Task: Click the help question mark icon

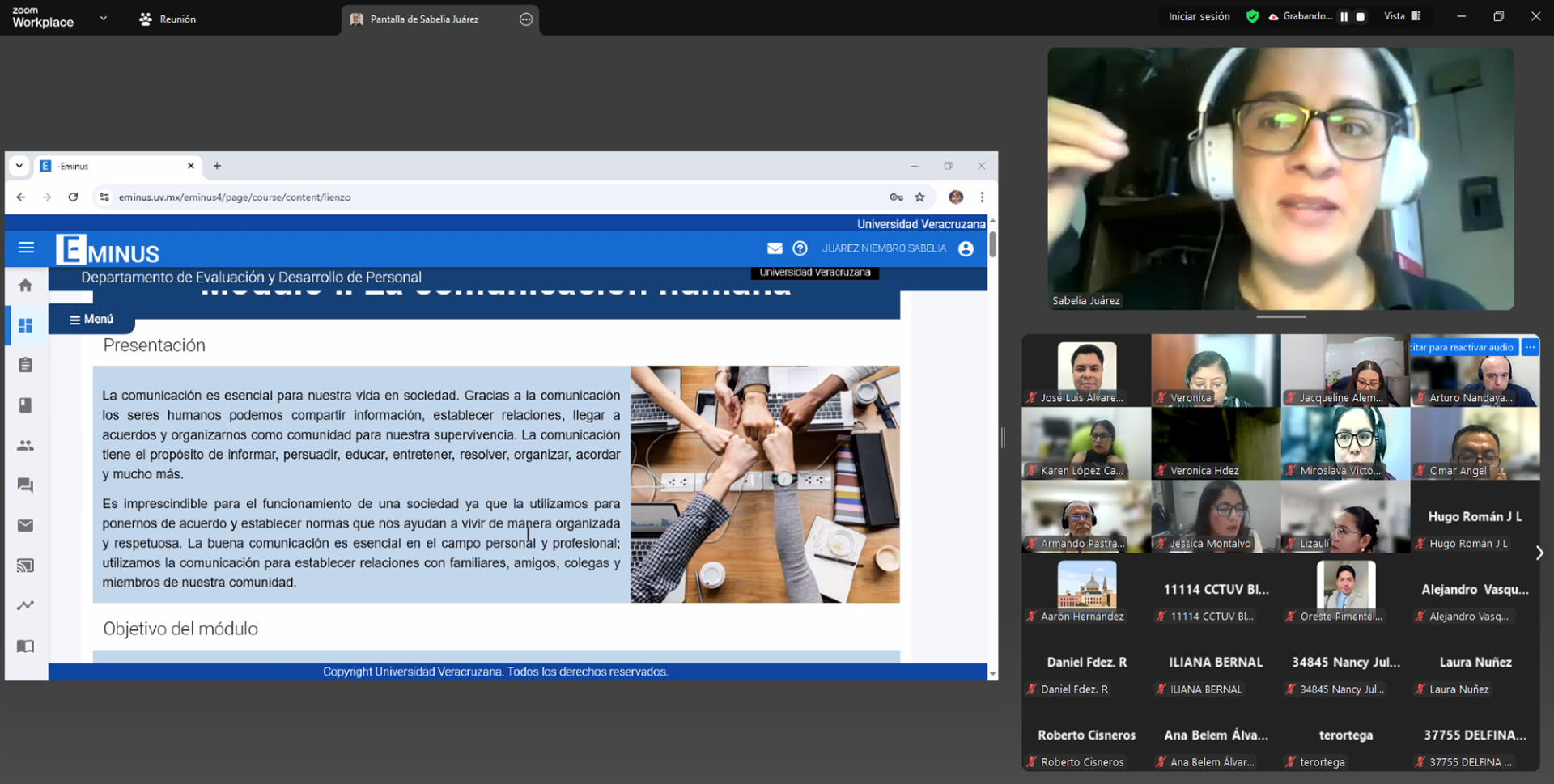Action: point(800,248)
